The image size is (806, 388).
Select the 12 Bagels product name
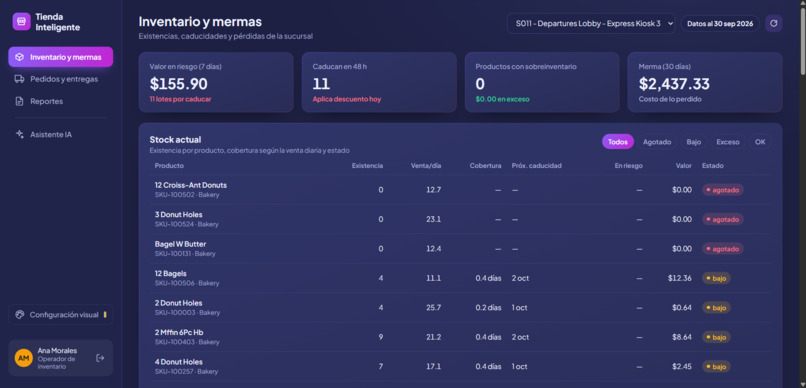click(x=171, y=273)
